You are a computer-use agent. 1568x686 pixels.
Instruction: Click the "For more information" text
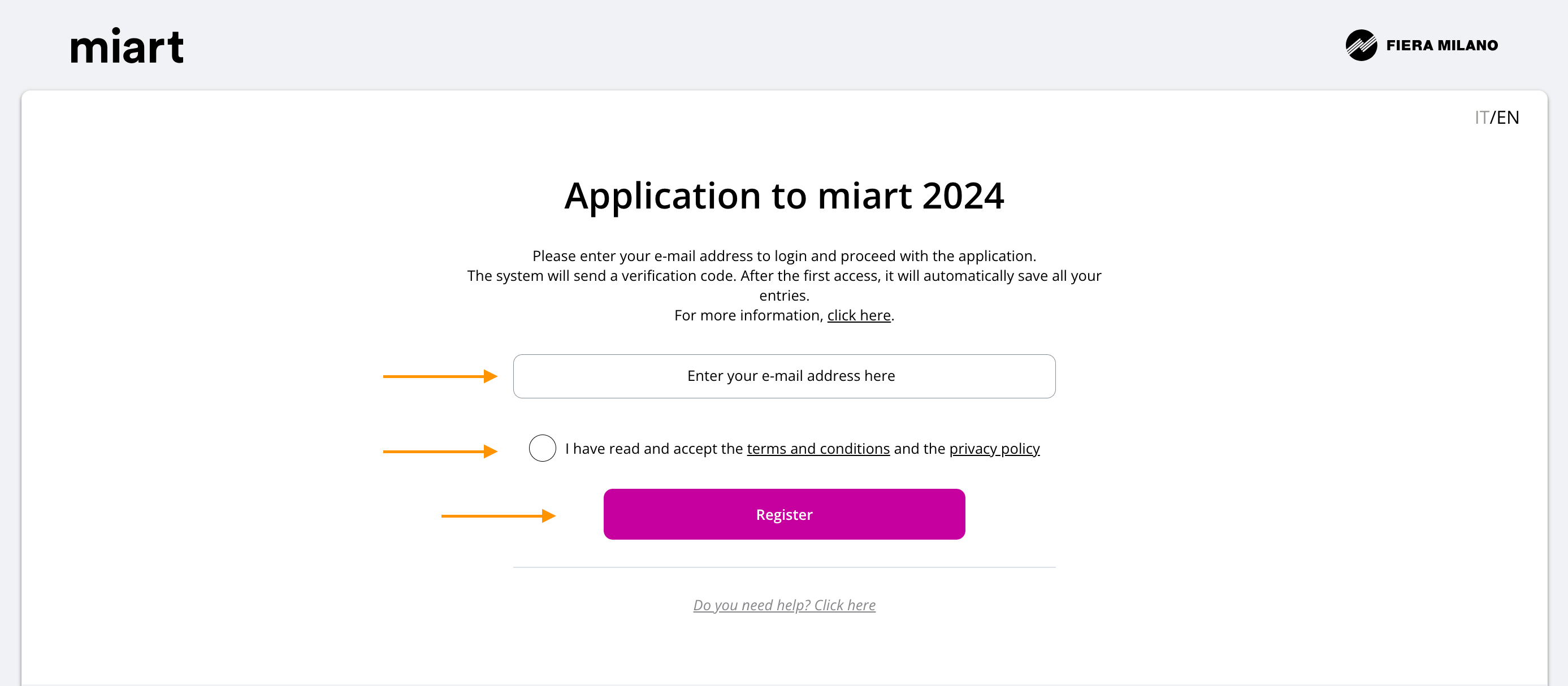click(x=748, y=315)
